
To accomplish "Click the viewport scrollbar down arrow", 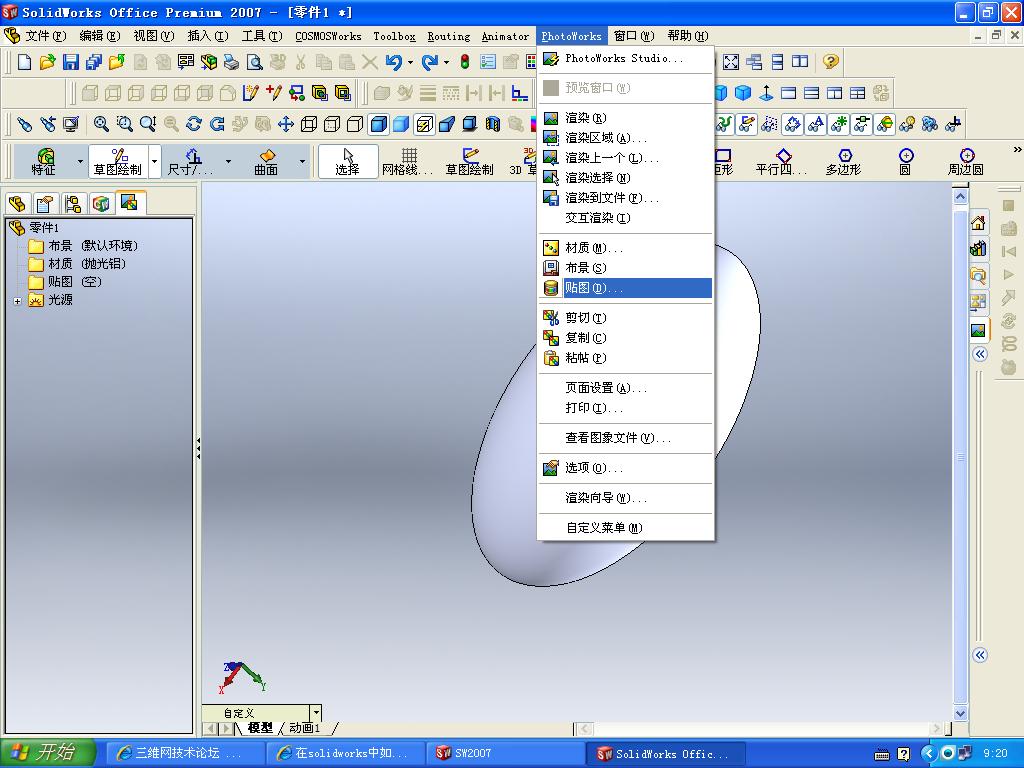I will click(960, 714).
